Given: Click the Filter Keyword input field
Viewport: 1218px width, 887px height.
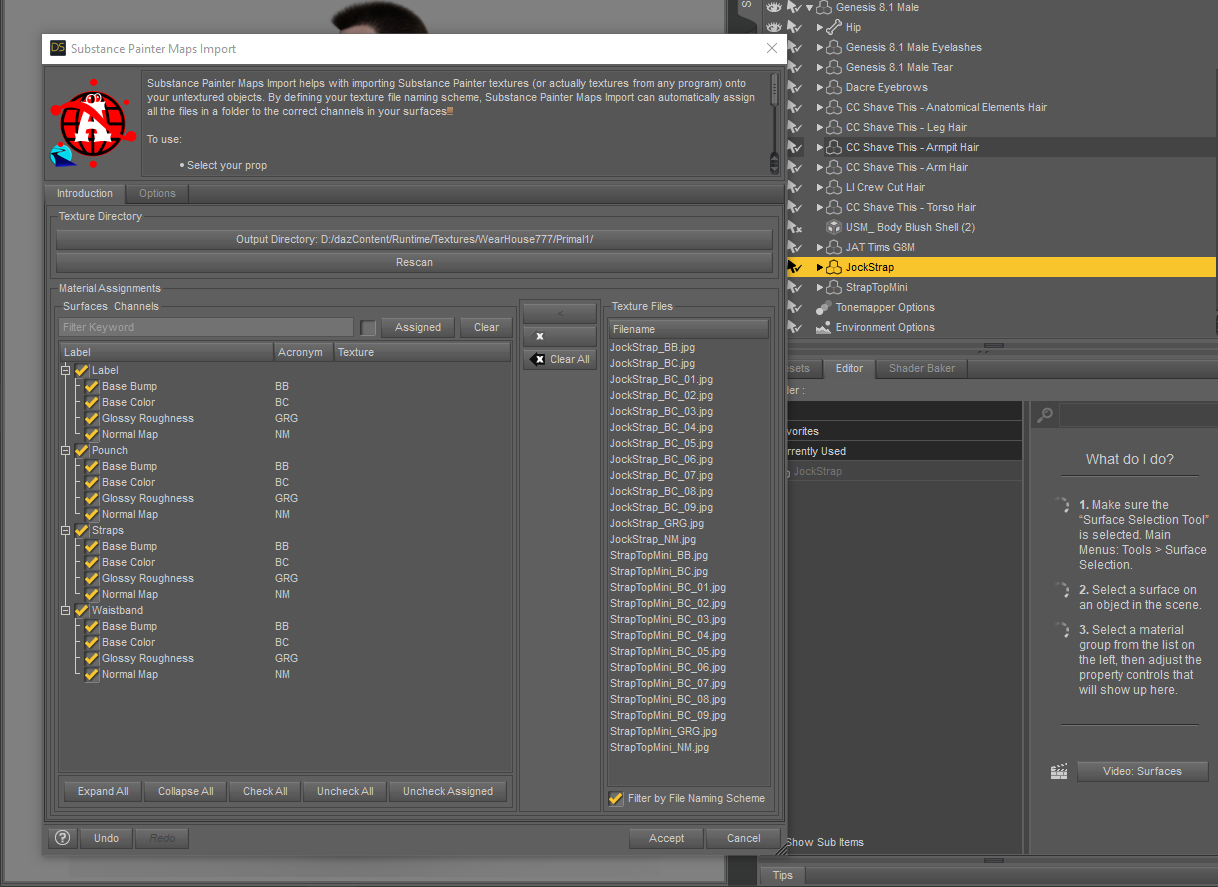Looking at the screenshot, I should (x=206, y=327).
